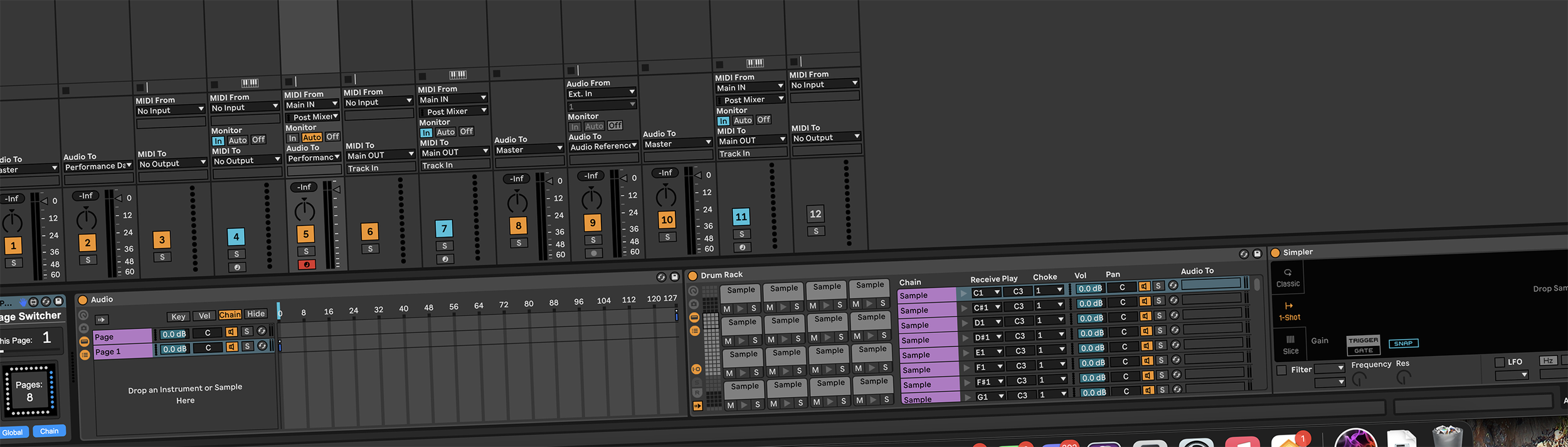Solo the Page 1 chain
1568x447 pixels.
(x=248, y=346)
